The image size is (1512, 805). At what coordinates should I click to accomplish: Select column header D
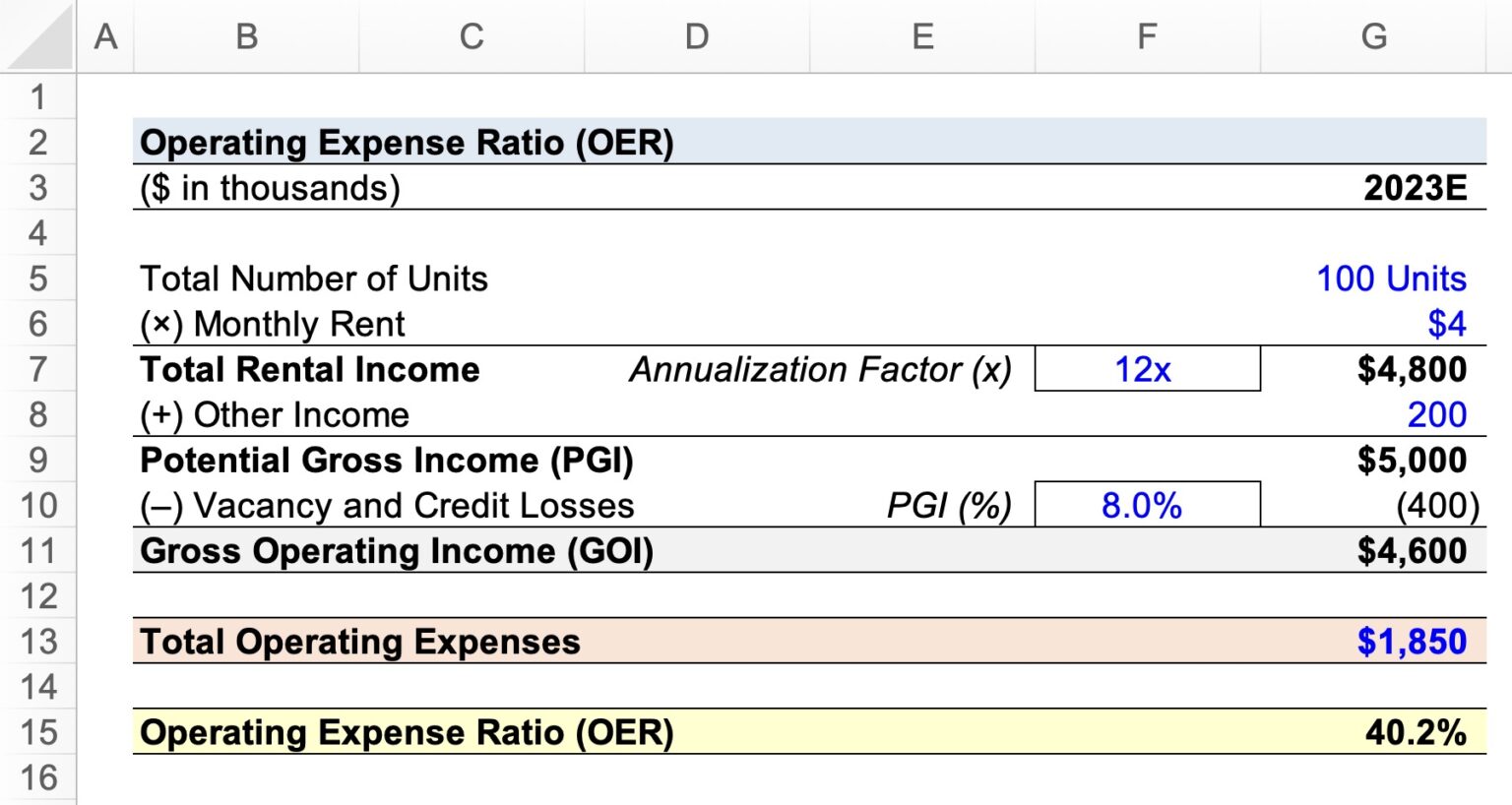(x=697, y=36)
